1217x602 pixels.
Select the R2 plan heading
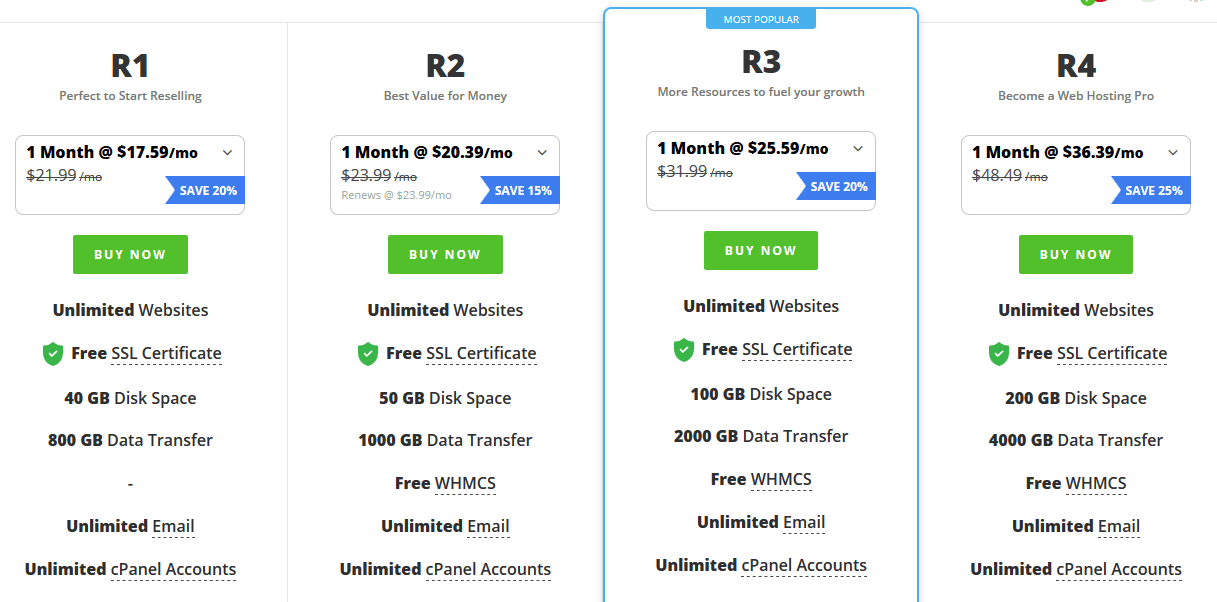[x=445, y=66]
